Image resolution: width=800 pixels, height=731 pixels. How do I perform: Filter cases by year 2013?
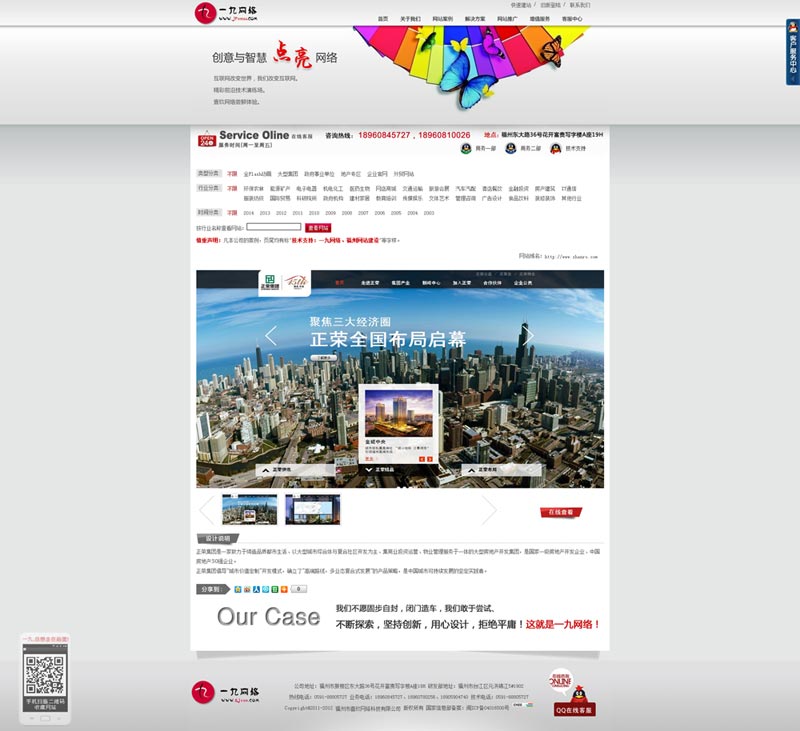(x=265, y=213)
